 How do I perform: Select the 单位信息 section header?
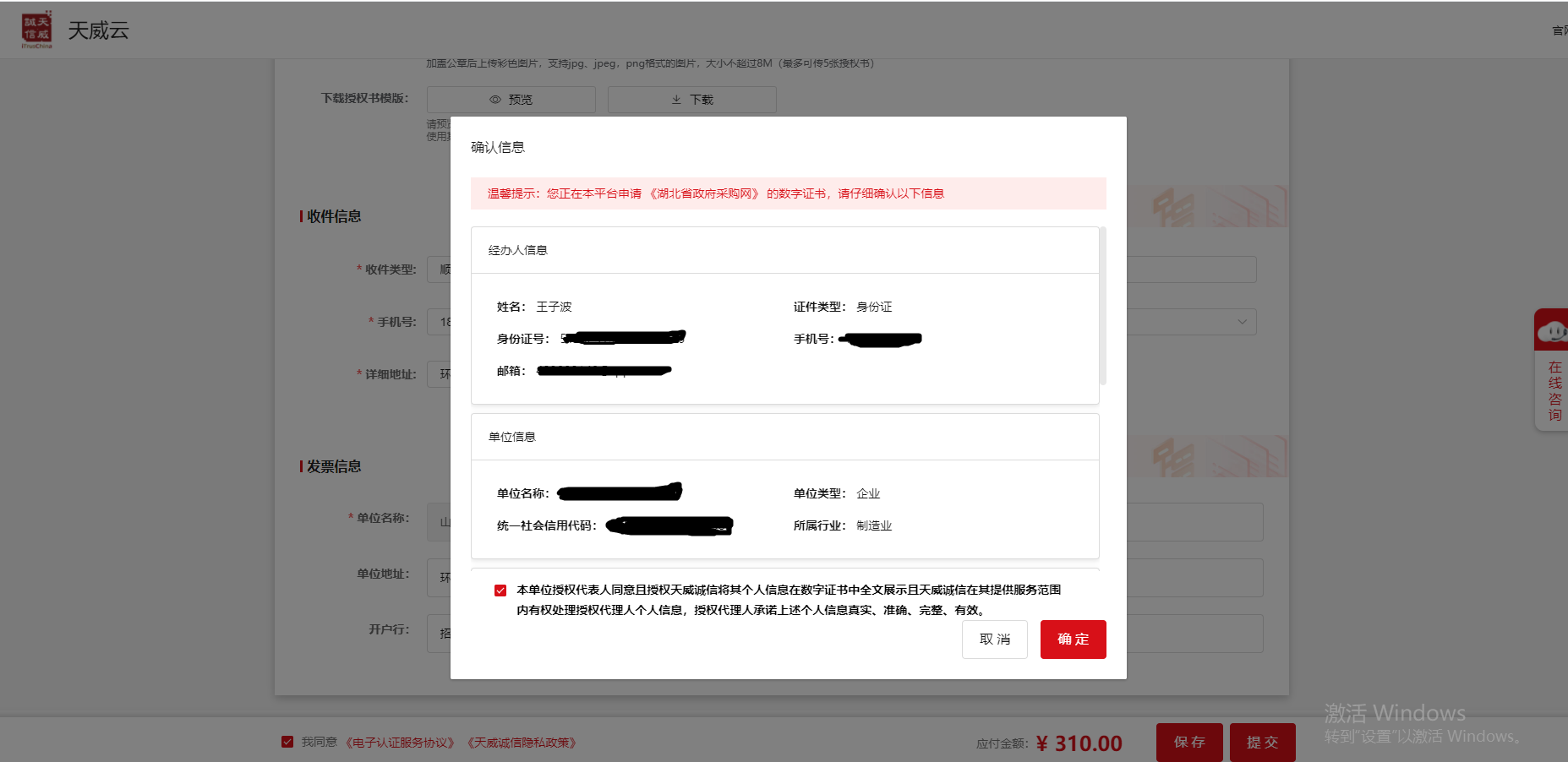coord(511,437)
